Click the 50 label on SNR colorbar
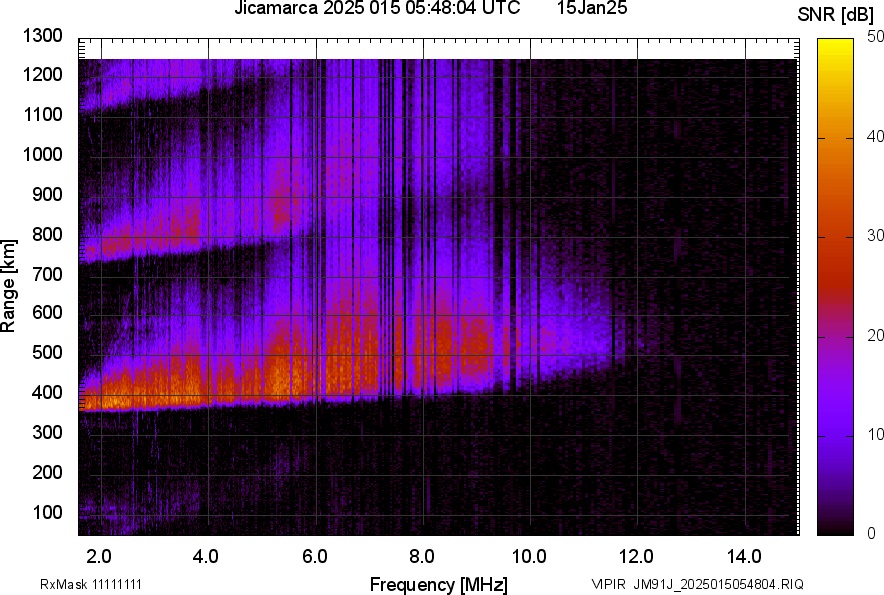The image size is (884, 595). click(875, 38)
